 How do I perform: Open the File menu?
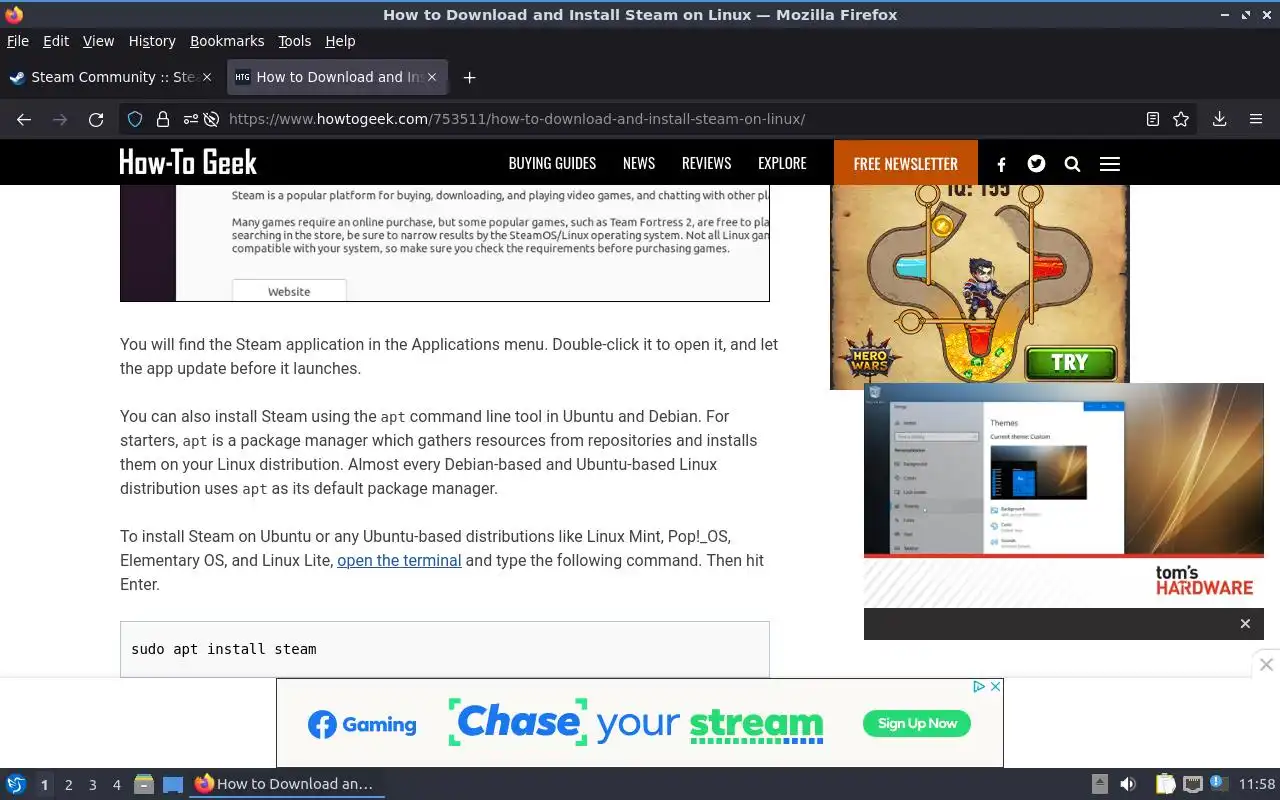(x=18, y=41)
